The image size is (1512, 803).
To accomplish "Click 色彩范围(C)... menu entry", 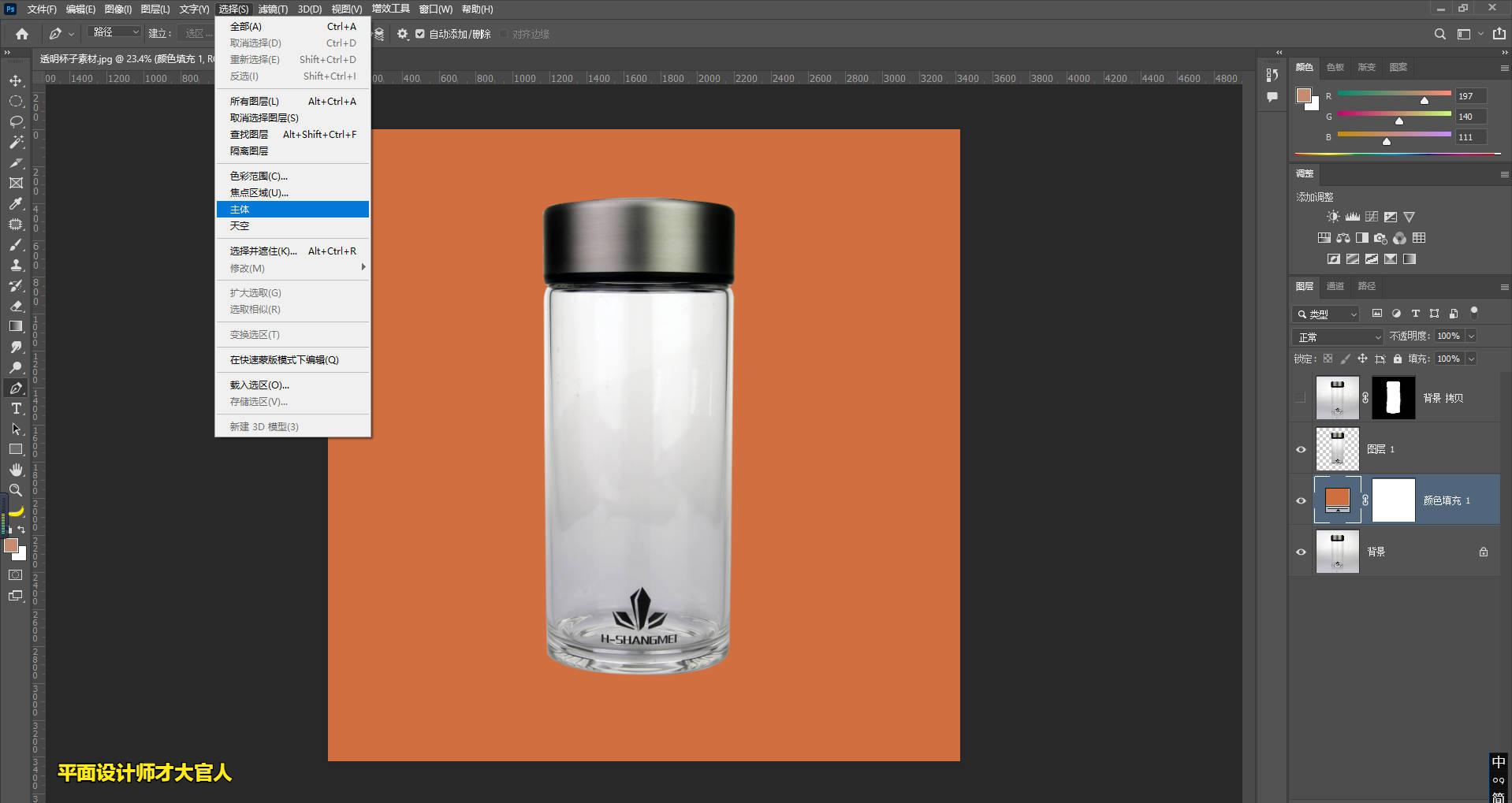I will pyautogui.click(x=259, y=176).
